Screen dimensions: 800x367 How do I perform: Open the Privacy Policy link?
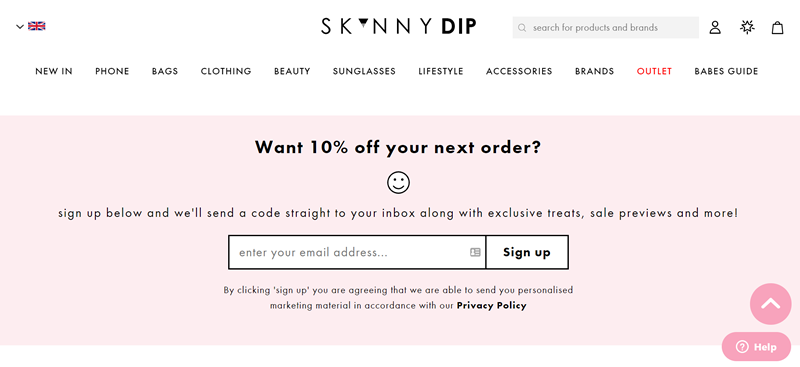pos(491,306)
